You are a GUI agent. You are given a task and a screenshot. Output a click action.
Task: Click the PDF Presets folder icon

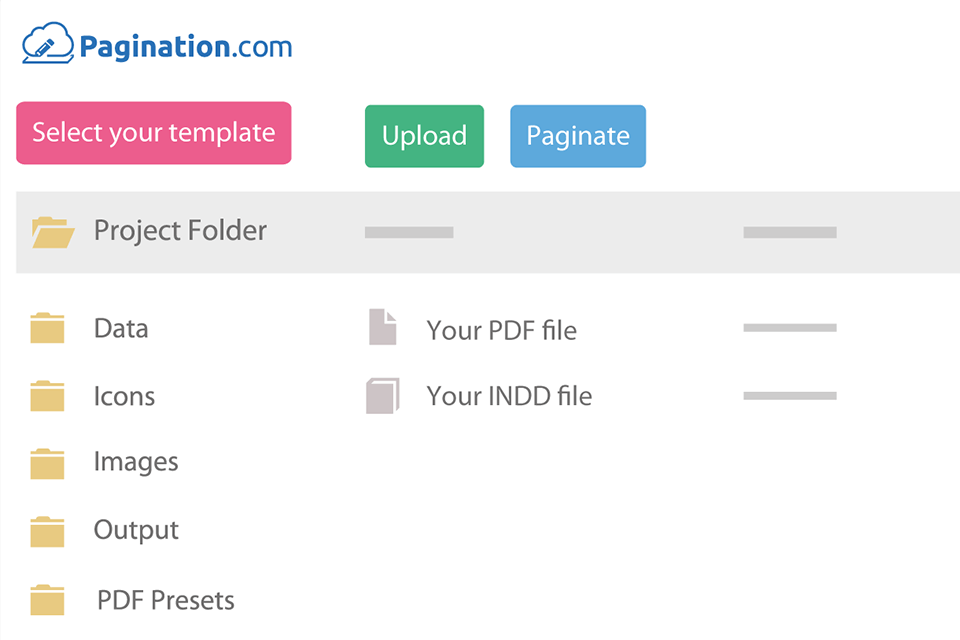pyautogui.click(x=47, y=600)
